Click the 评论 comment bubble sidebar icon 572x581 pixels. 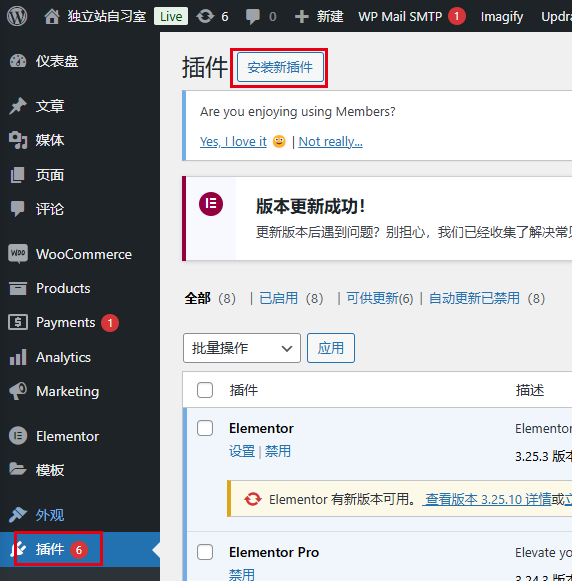tap(18, 209)
